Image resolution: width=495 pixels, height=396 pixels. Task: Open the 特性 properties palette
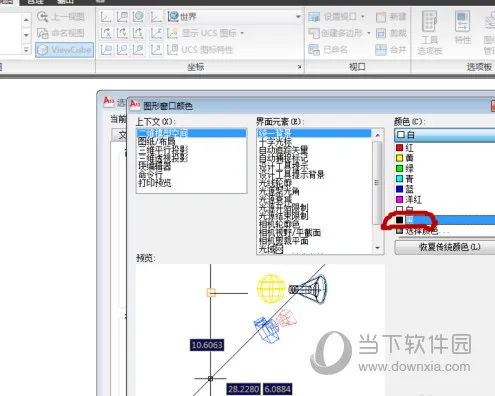coord(463,28)
